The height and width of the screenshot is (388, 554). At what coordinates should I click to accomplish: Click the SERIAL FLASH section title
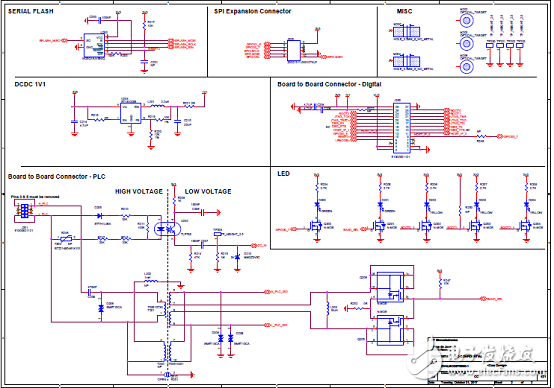point(31,11)
